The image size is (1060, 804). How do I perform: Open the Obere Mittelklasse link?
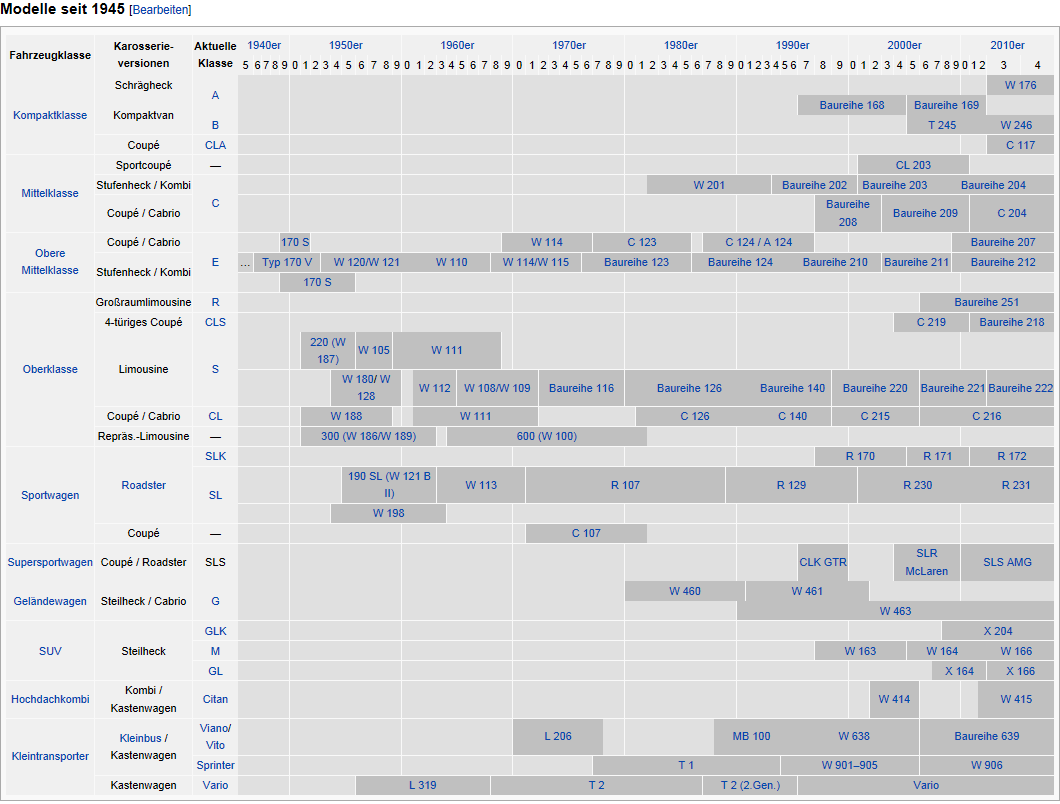point(50,262)
